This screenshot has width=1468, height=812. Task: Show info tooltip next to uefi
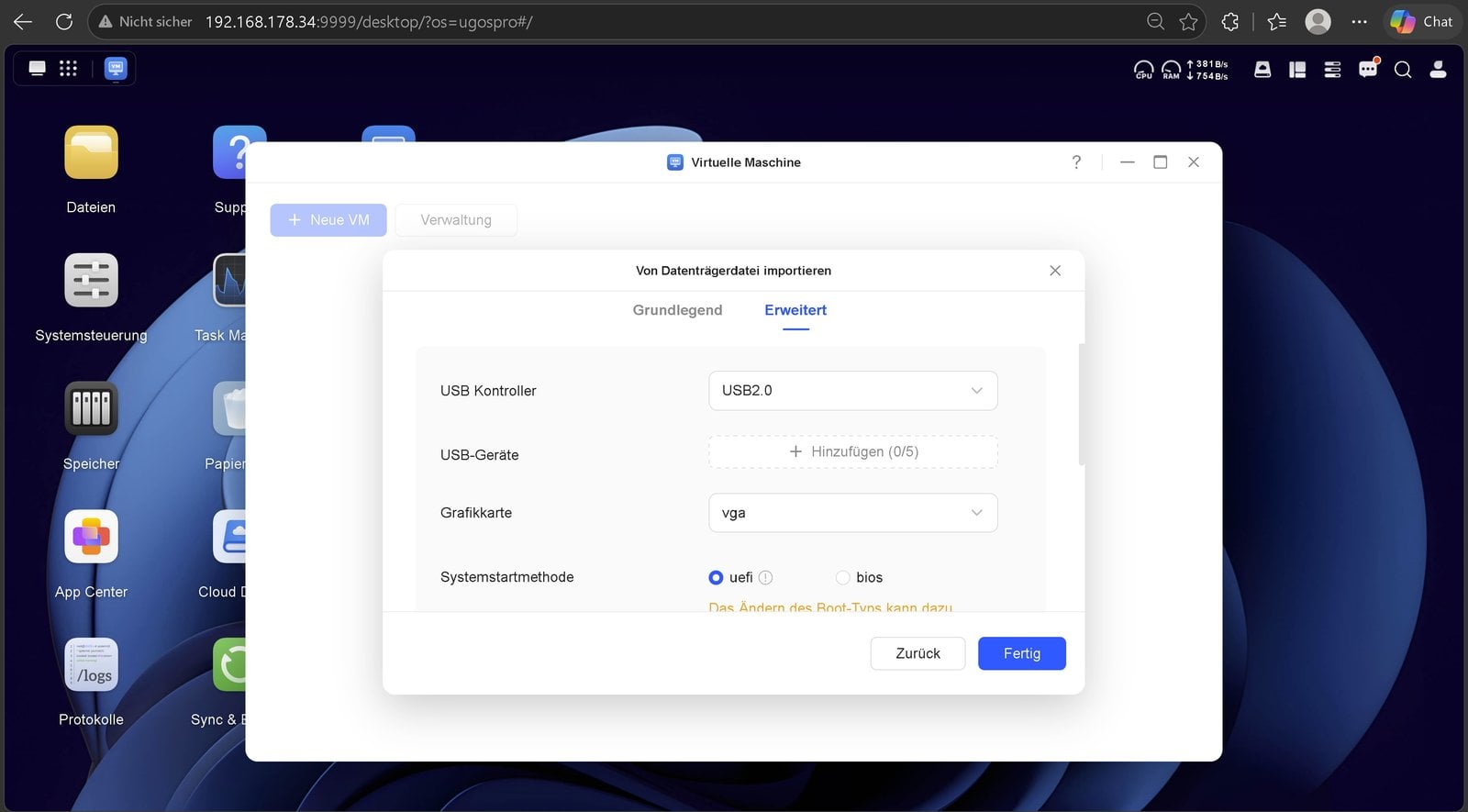click(766, 577)
